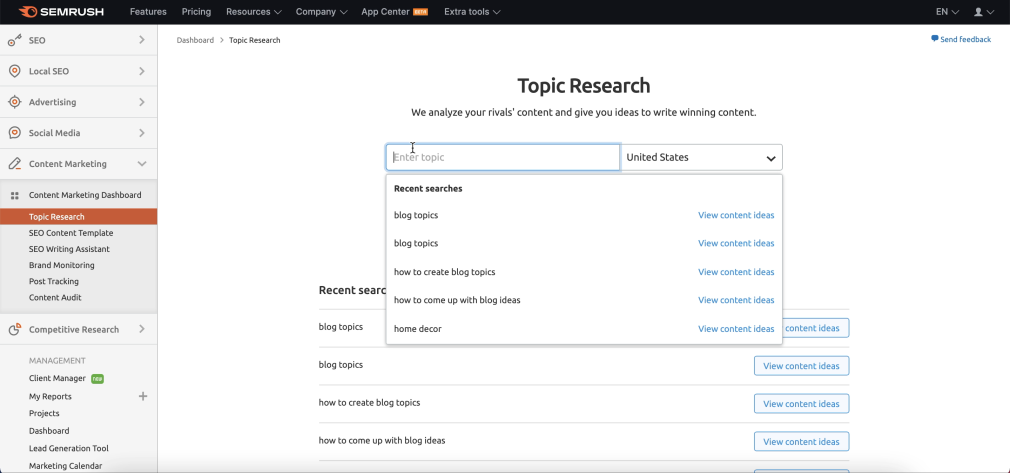Click the Content Marketing pencil icon

[x=15, y=164]
